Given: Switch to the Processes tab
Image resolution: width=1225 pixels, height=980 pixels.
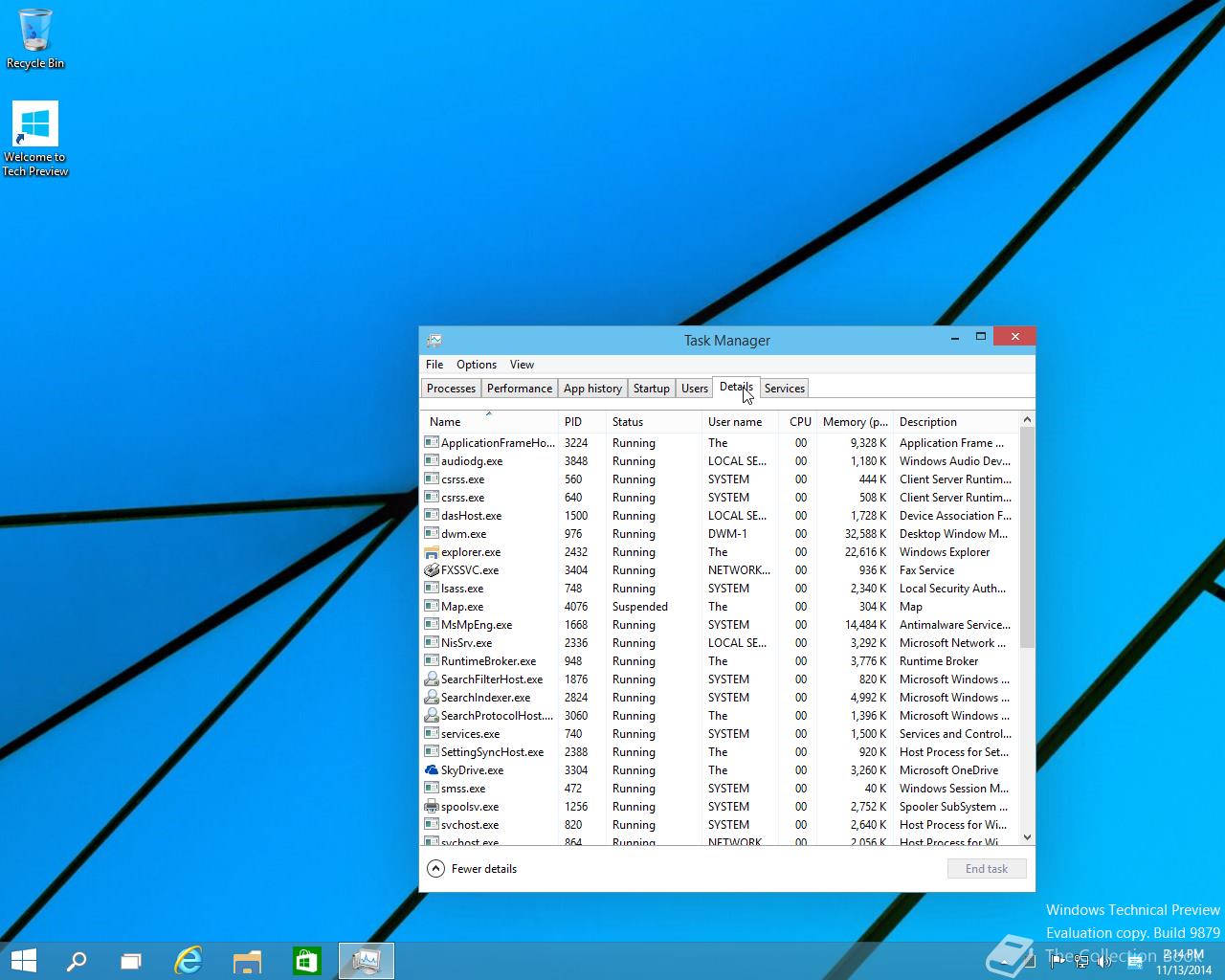Looking at the screenshot, I should [x=451, y=389].
